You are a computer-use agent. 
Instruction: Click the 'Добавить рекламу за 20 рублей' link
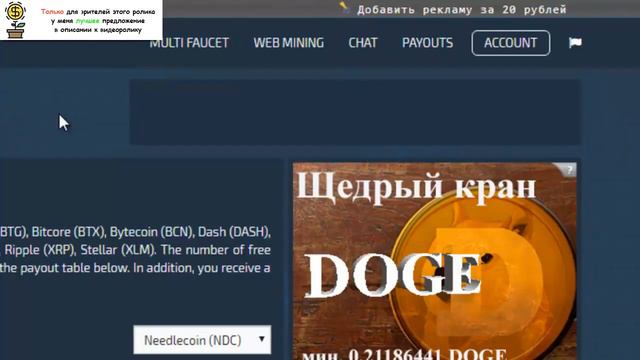tap(462, 9)
